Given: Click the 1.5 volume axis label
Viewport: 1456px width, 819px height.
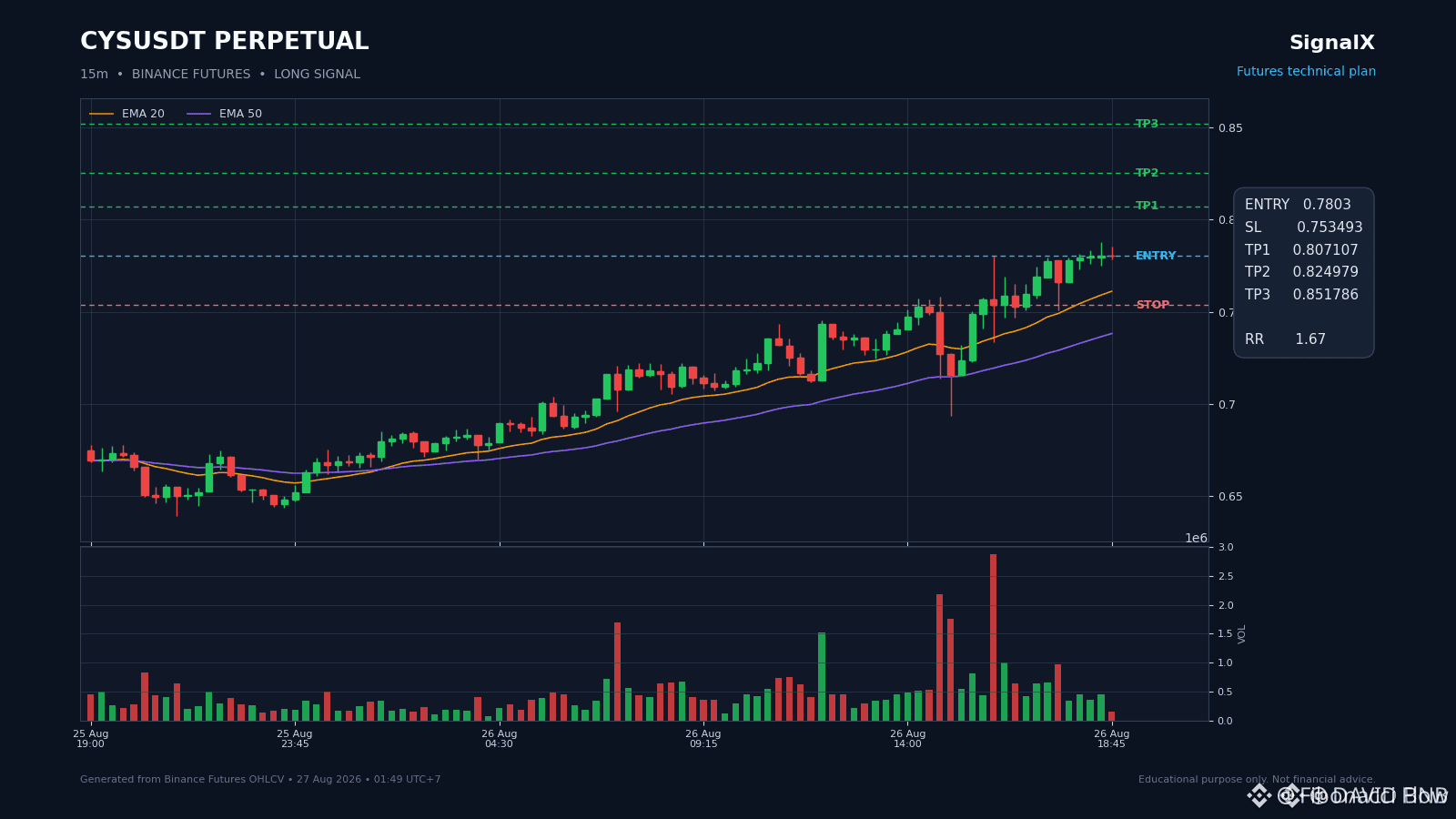Looking at the screenshot, I should tap(1226, 634).
